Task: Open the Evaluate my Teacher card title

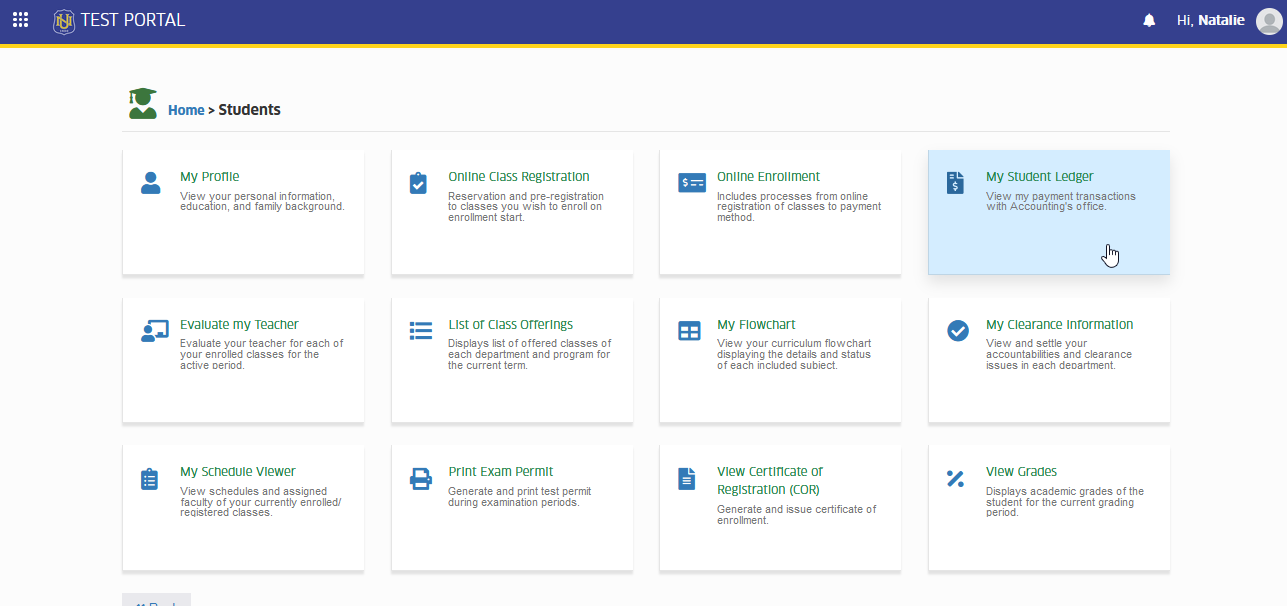Action: tap(239, 324)
